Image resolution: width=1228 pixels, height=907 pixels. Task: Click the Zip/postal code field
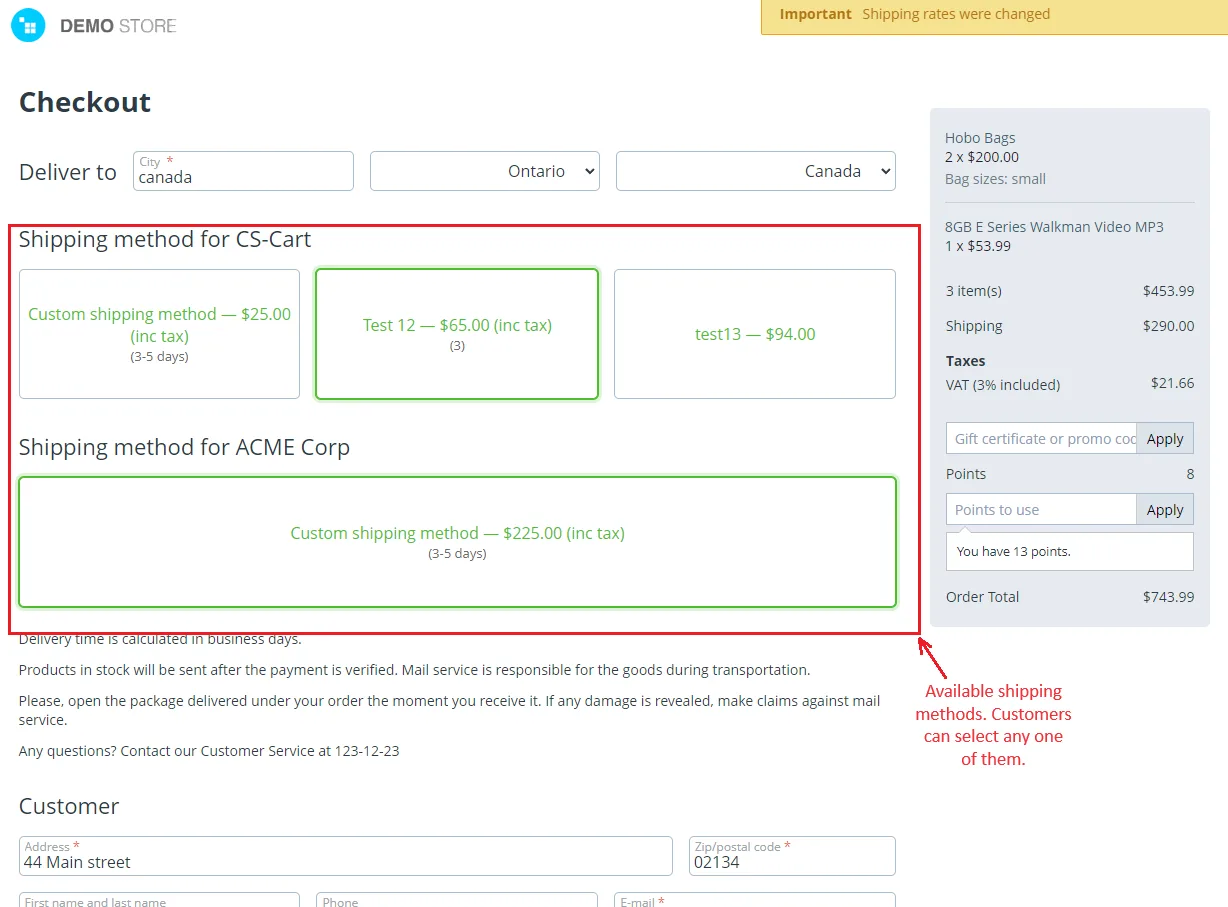pos(792,856)
